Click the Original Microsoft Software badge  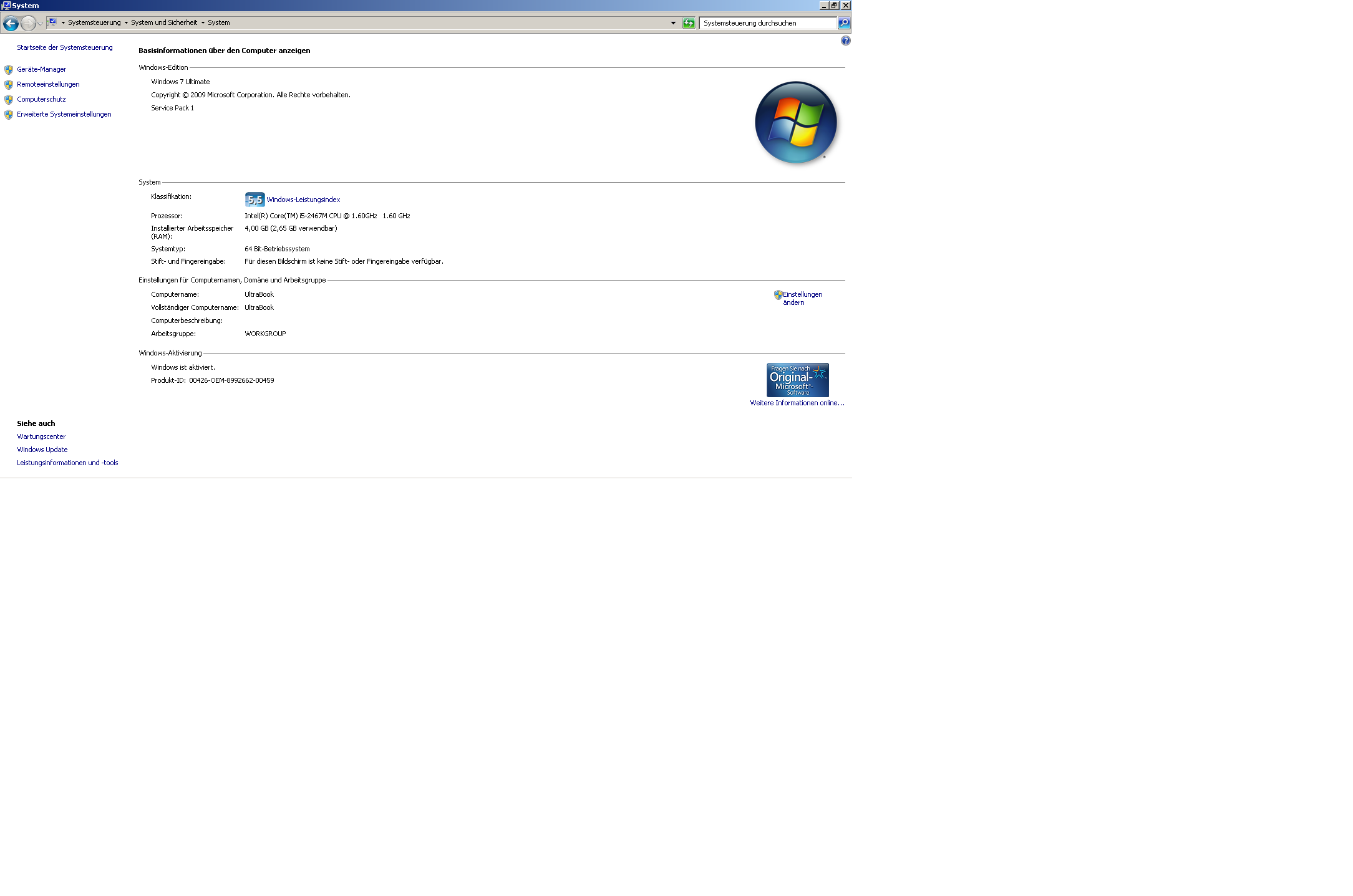pos(797,380)
